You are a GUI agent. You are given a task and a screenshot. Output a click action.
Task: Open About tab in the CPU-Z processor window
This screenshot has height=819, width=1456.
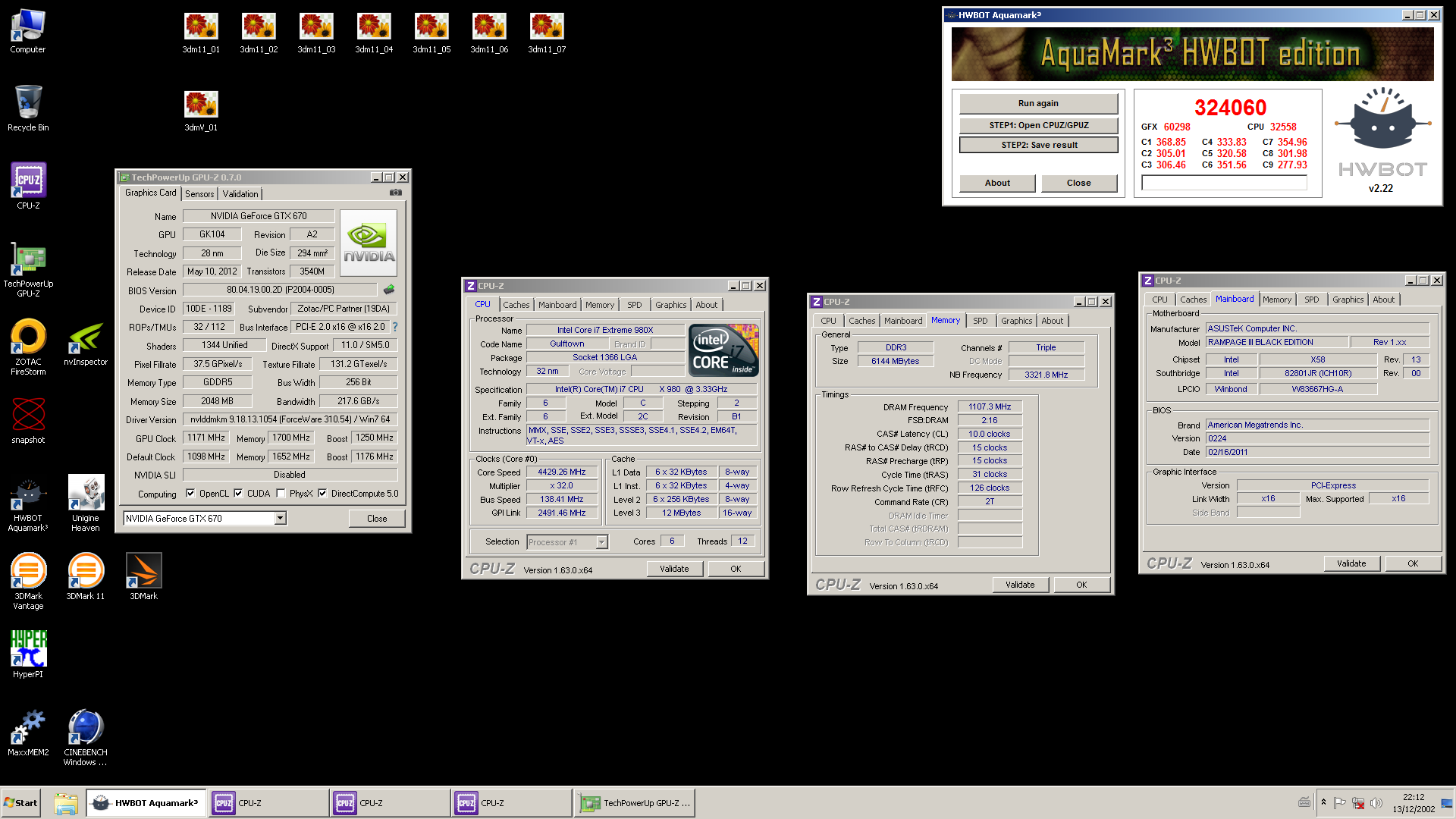coord(707,305)
